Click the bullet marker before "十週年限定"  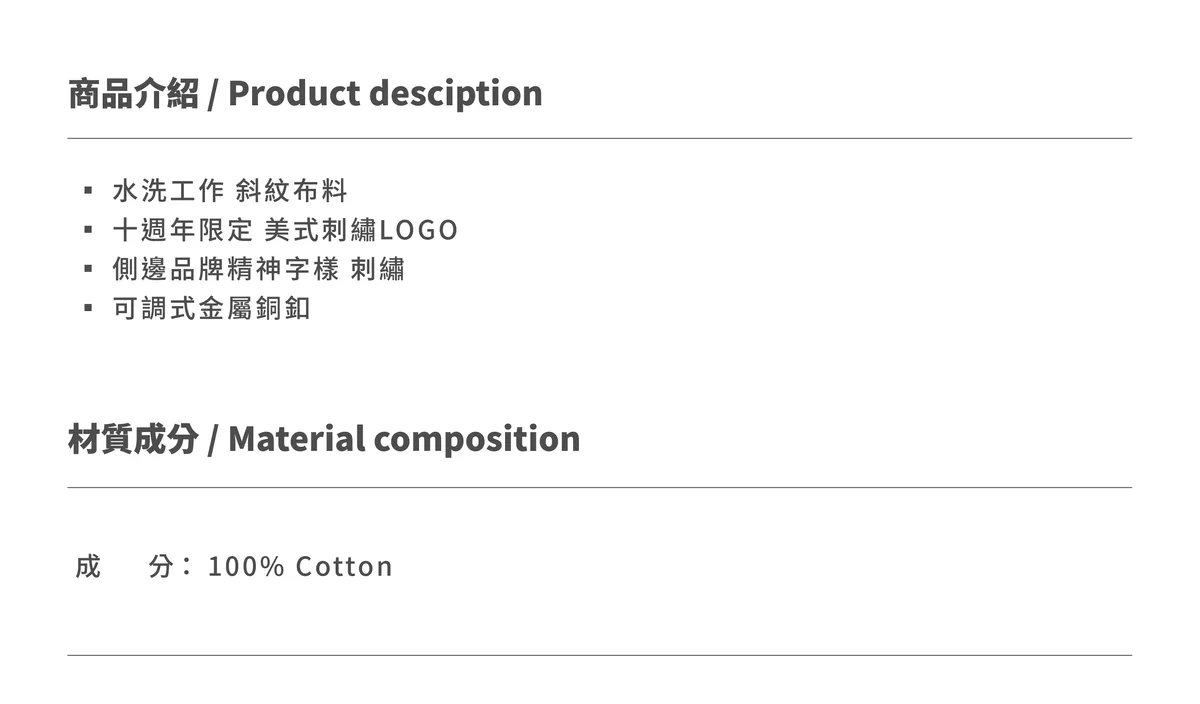88,230
